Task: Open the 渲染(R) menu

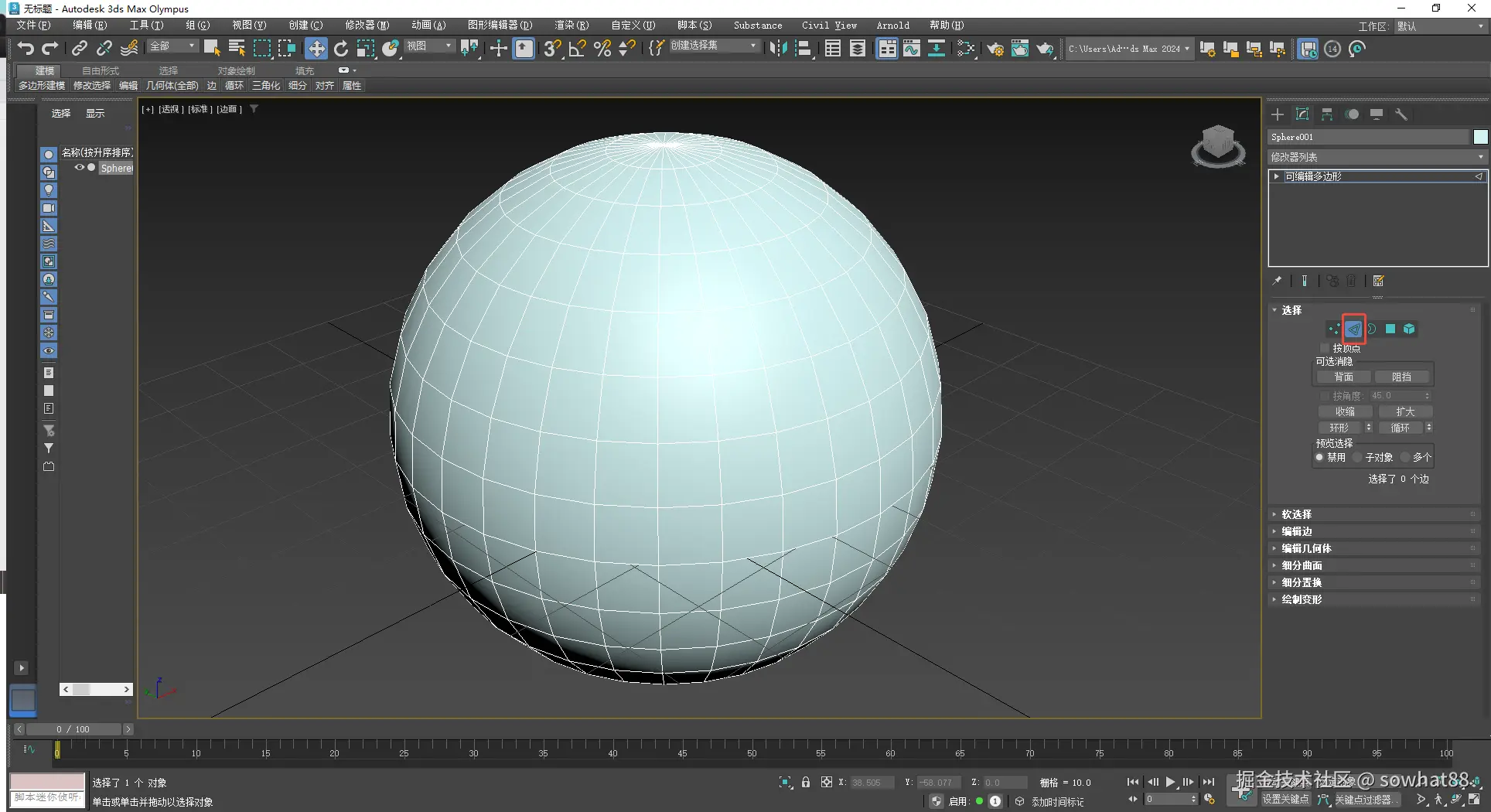Action: [571, 26]
